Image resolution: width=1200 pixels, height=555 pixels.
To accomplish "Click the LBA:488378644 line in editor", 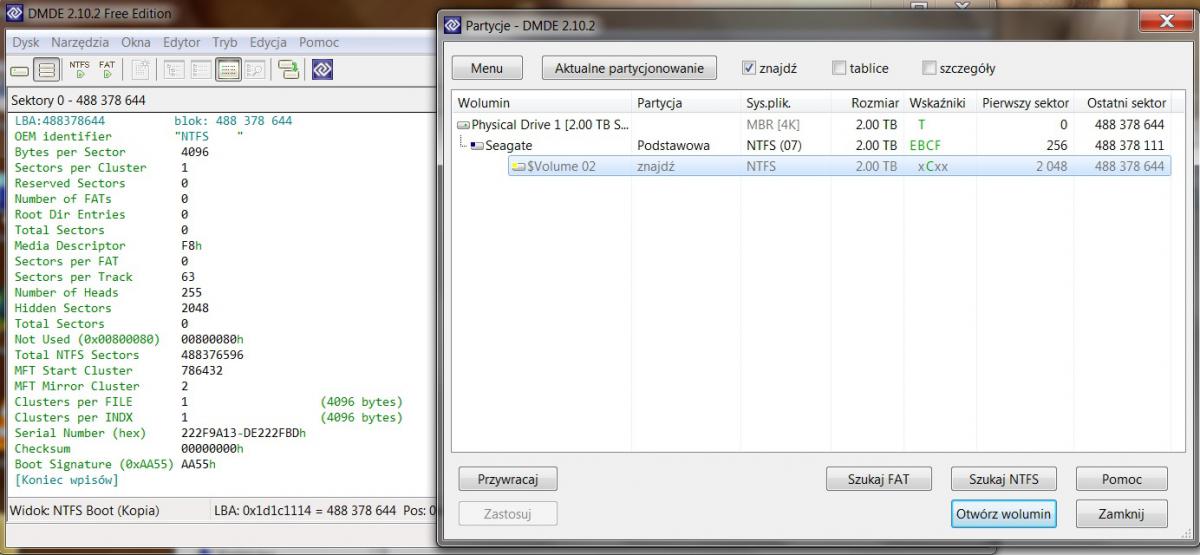I will coord(60,120).
